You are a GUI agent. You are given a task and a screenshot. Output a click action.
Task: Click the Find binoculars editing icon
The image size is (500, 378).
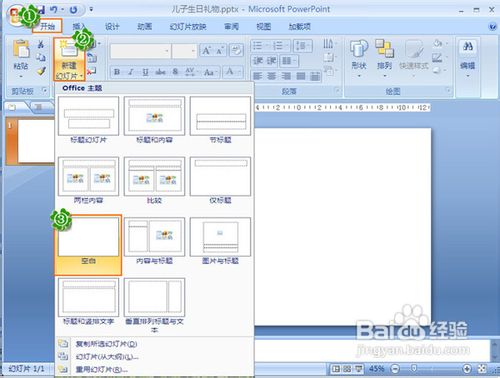coord(468,46)
